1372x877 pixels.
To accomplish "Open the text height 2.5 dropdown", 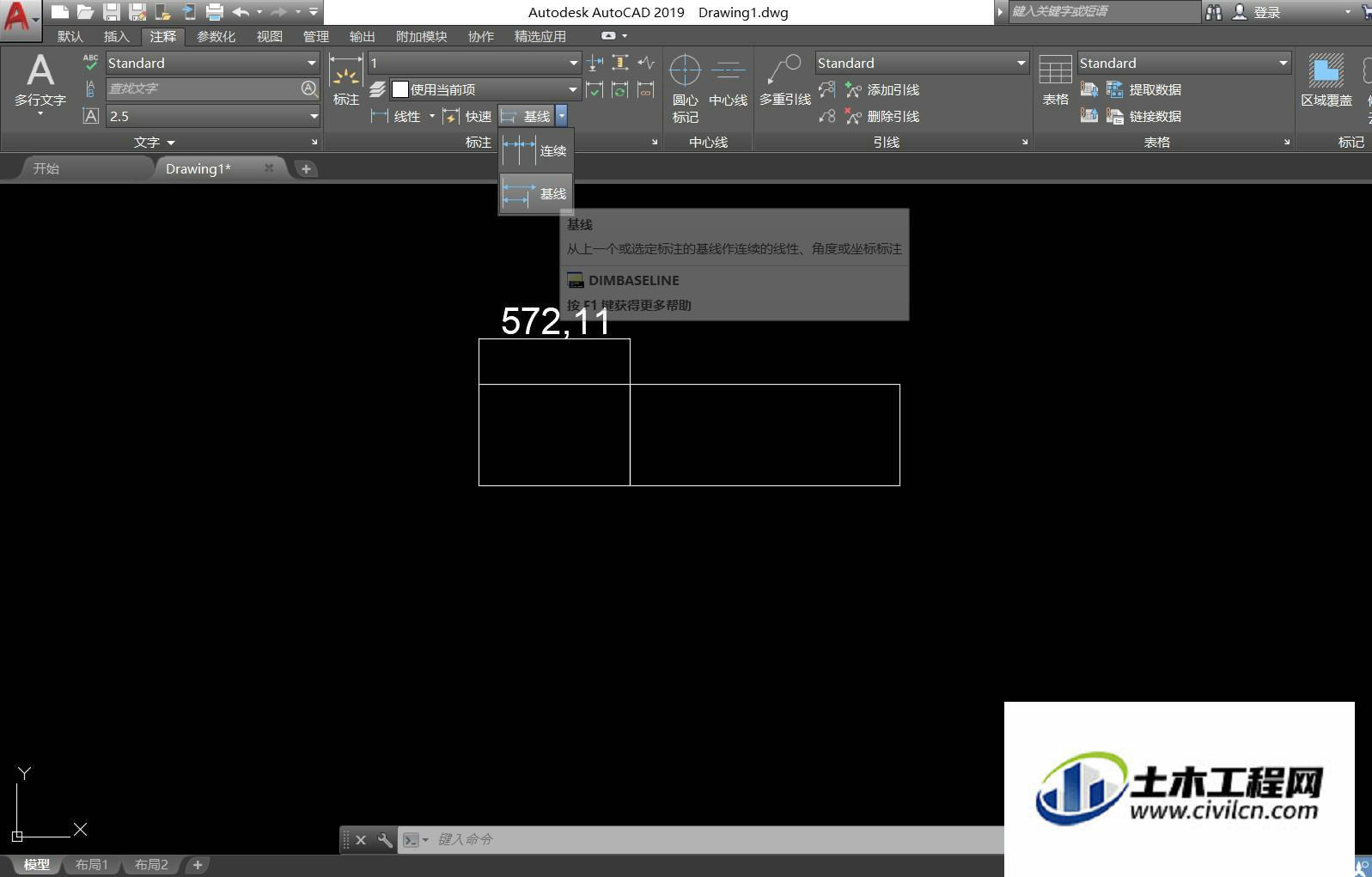I will 314,116.
